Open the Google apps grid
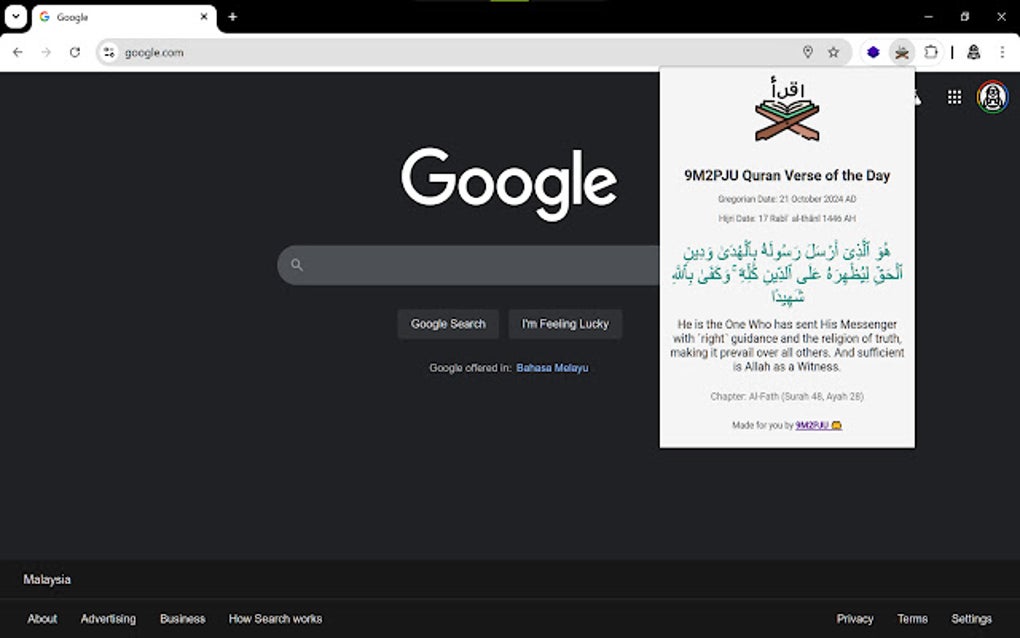 pos(953,97)
